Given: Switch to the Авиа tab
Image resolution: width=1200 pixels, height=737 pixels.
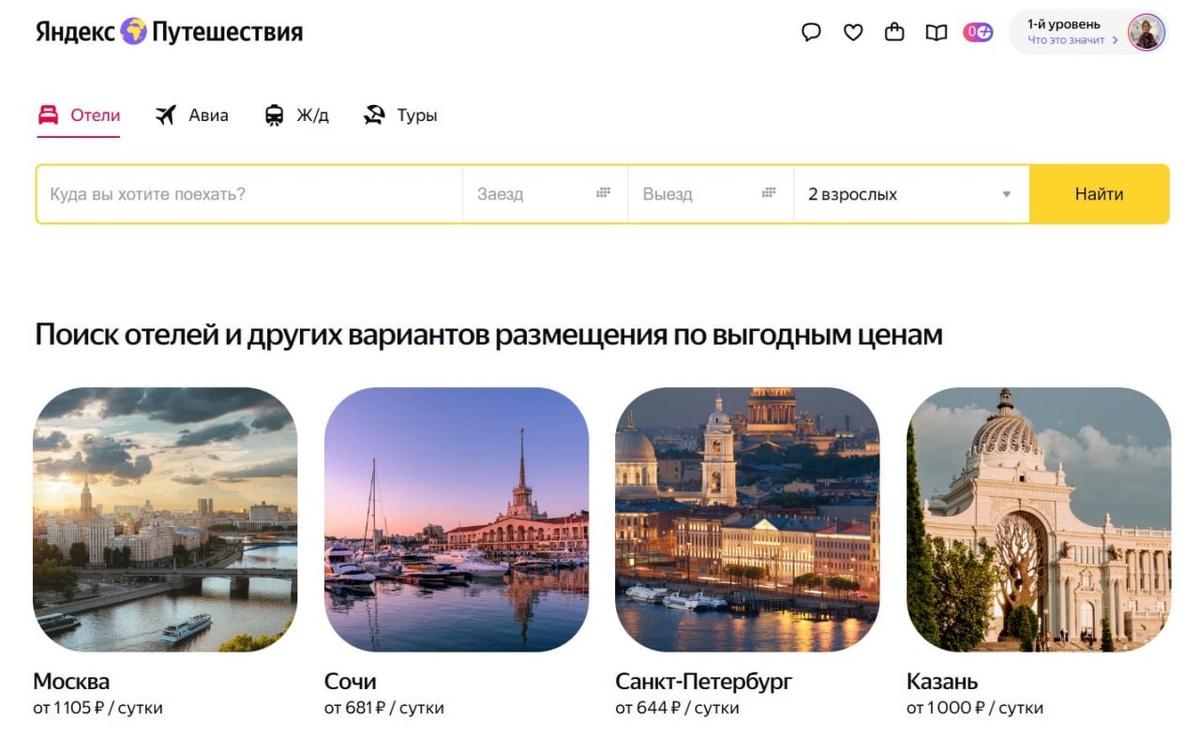Looking at the screenshot, I should tap(192, 115).
